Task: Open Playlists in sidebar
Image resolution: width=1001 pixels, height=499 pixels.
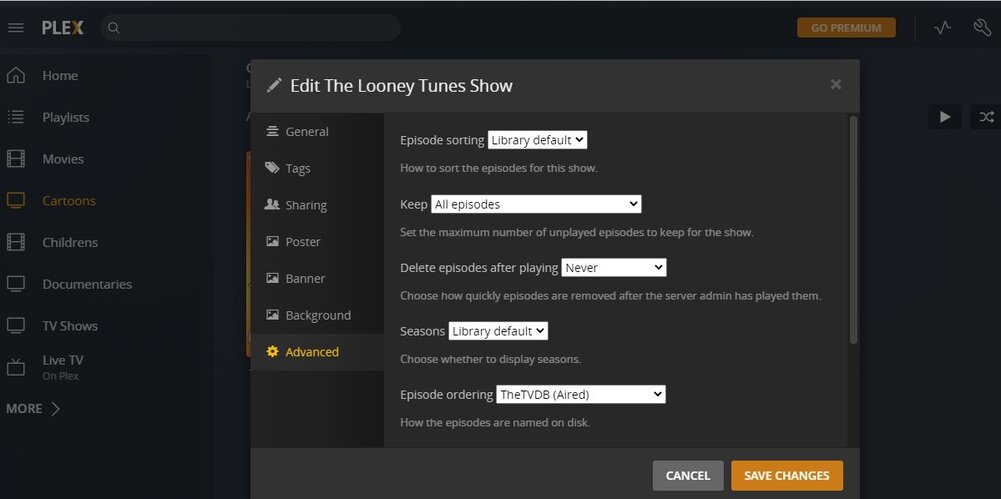Action: [x=66, y=117]
